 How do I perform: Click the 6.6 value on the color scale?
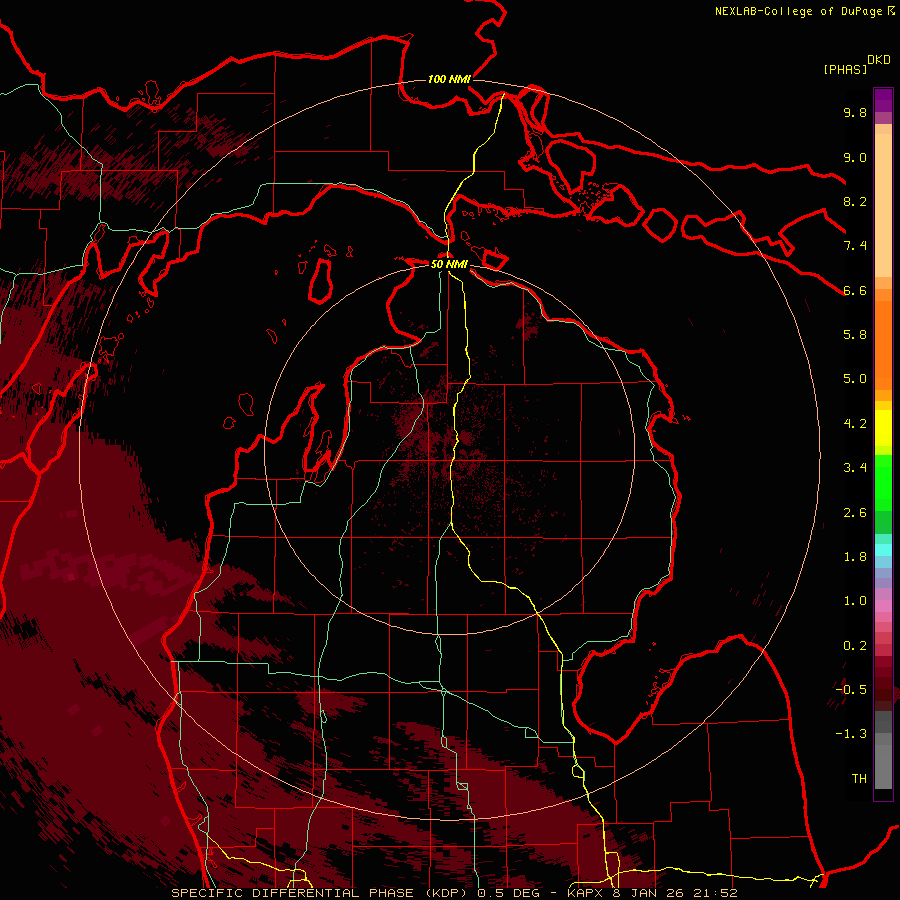[x=855, y=290]
